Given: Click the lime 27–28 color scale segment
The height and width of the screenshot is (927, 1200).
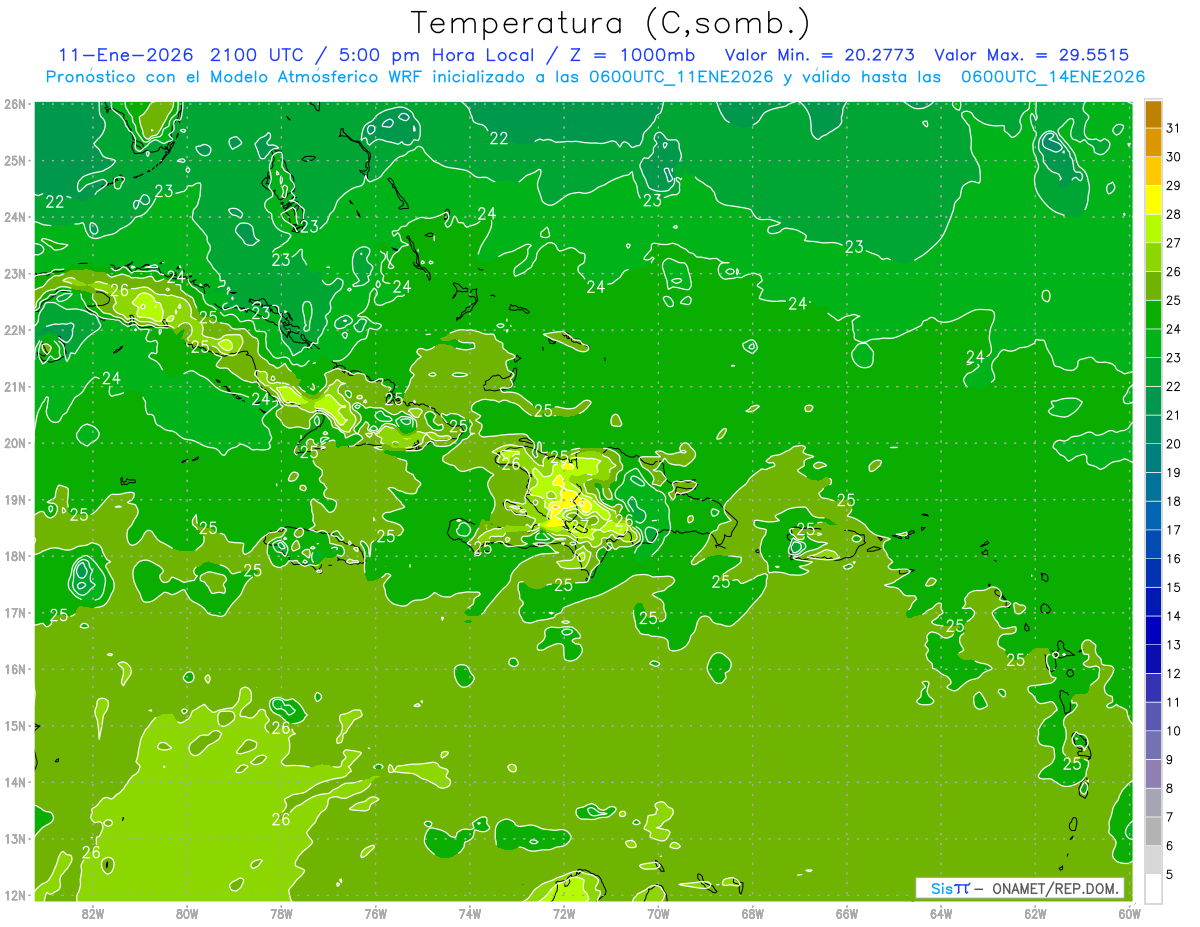Looking at the screenshot, I should click(1153, 229).
